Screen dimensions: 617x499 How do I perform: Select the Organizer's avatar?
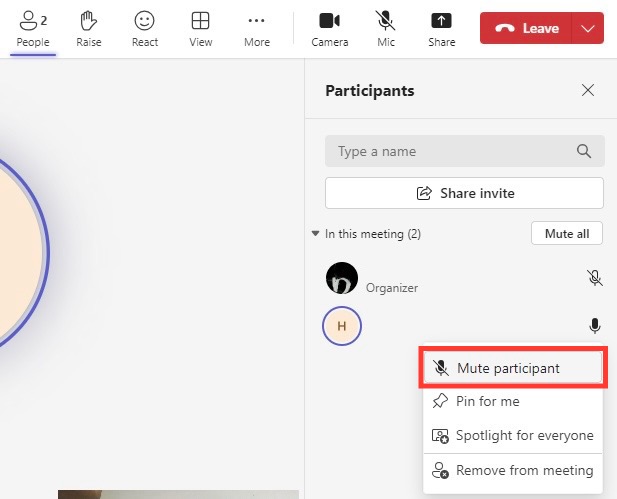coord(342,278)
